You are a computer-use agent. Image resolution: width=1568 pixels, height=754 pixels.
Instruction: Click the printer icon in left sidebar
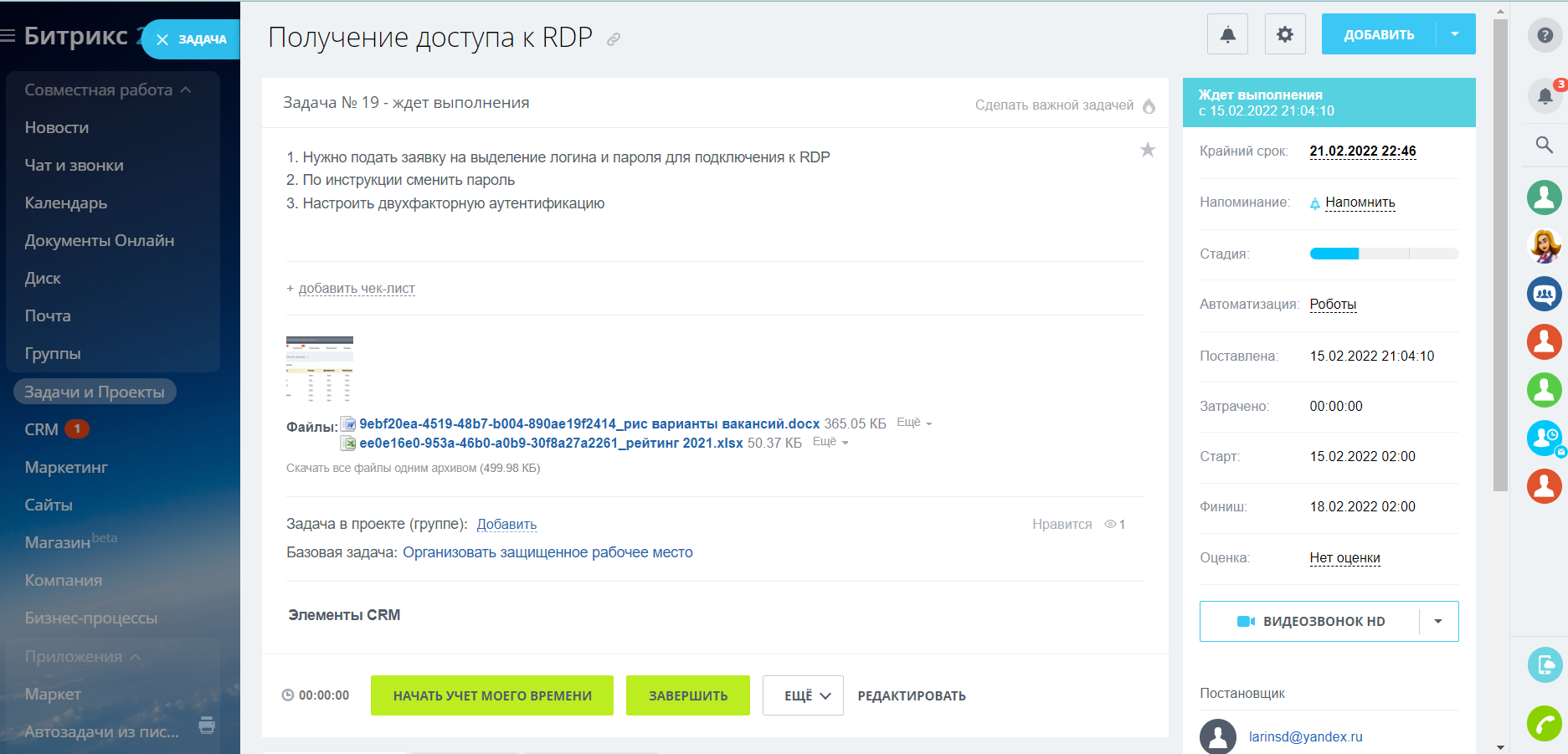(207, 725)
